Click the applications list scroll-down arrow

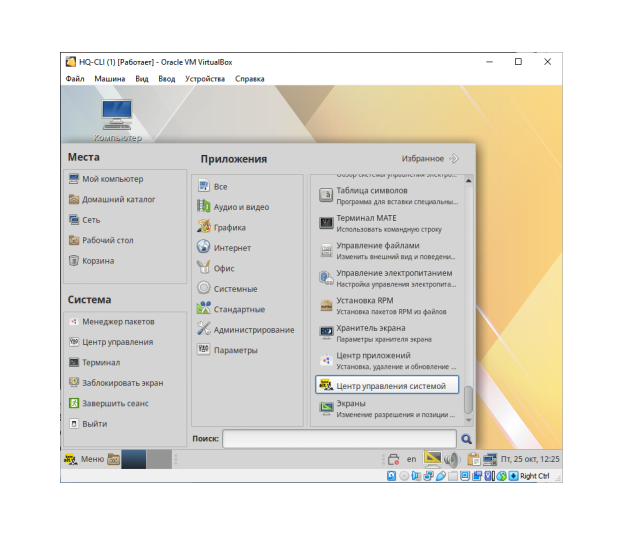[x=468, y=420]
